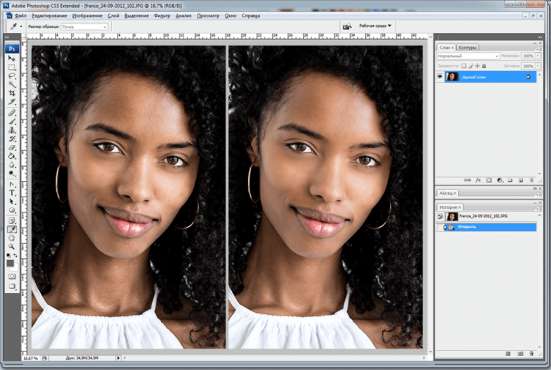Open the layer blend mode dropdown

coord(468,56)
